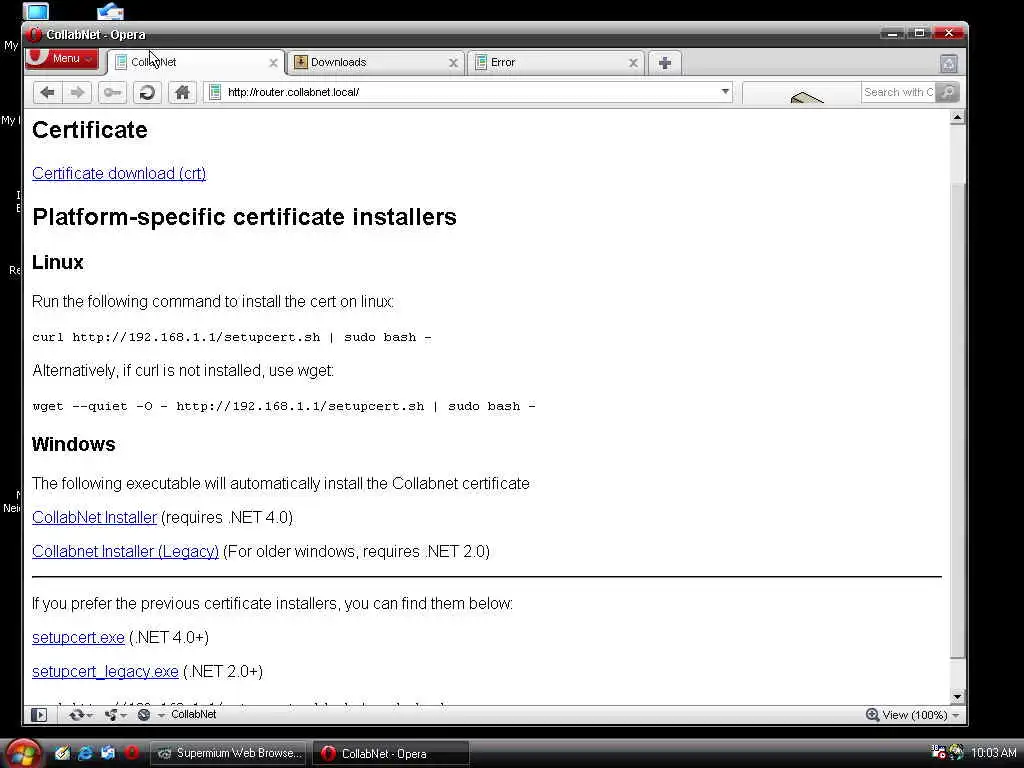This screenshot has width=1024, height=768.
Task: Click the Forward arrow navigation button
Action: [77, 92]
